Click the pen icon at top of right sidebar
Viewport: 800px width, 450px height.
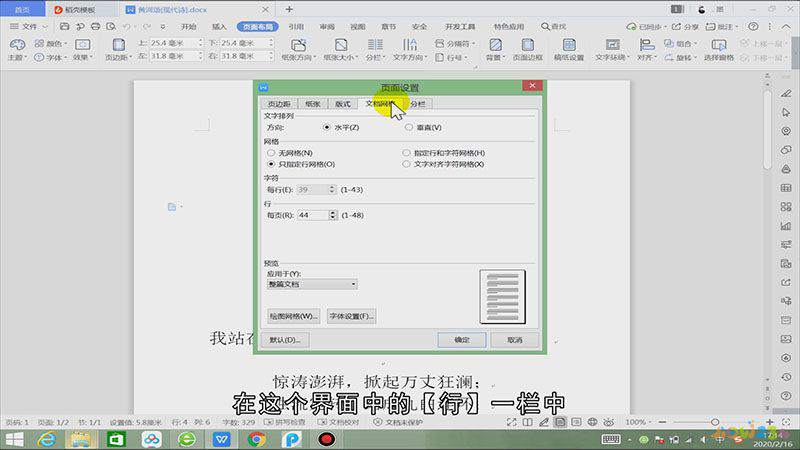coord(786,93)
